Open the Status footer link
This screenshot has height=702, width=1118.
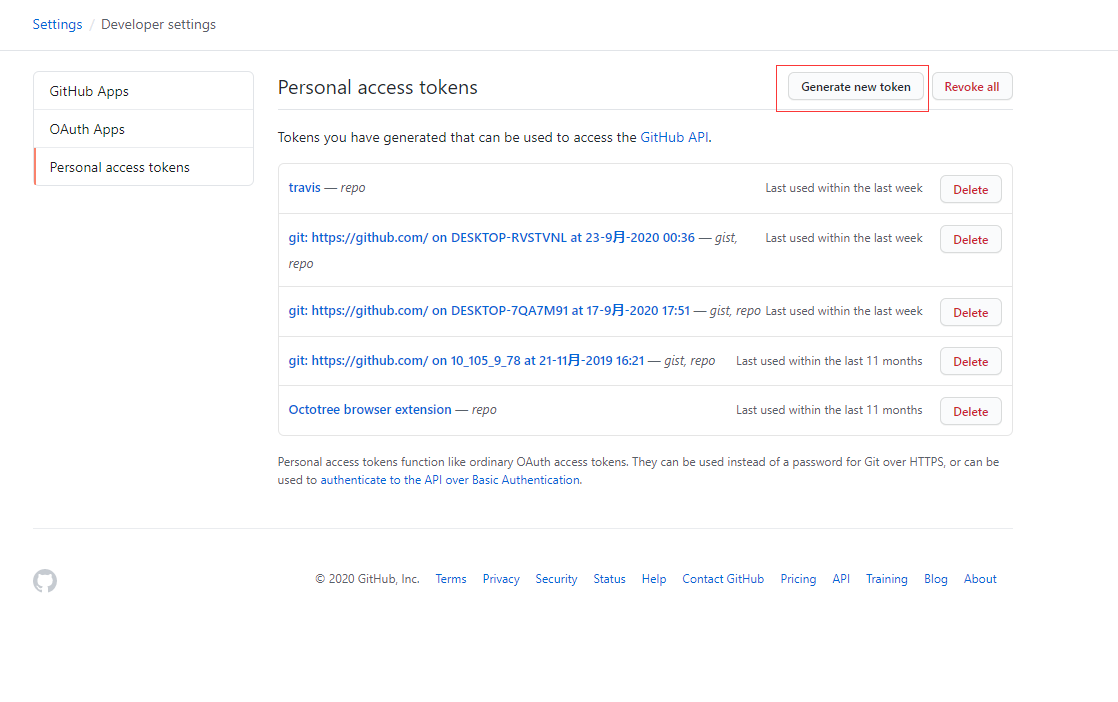coord(610,579)
